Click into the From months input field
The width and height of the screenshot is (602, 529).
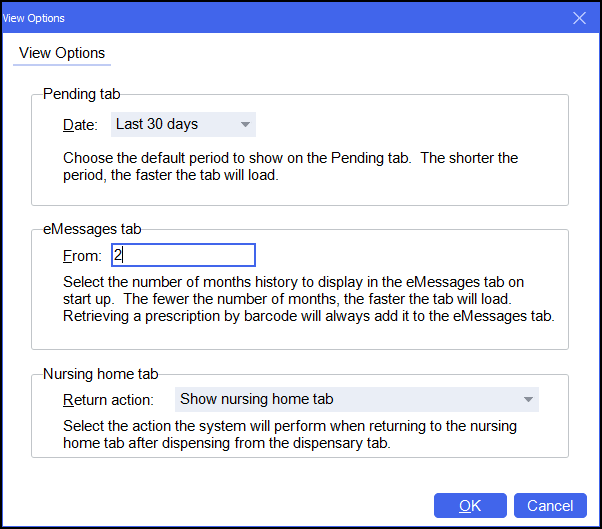pos(183,255)
